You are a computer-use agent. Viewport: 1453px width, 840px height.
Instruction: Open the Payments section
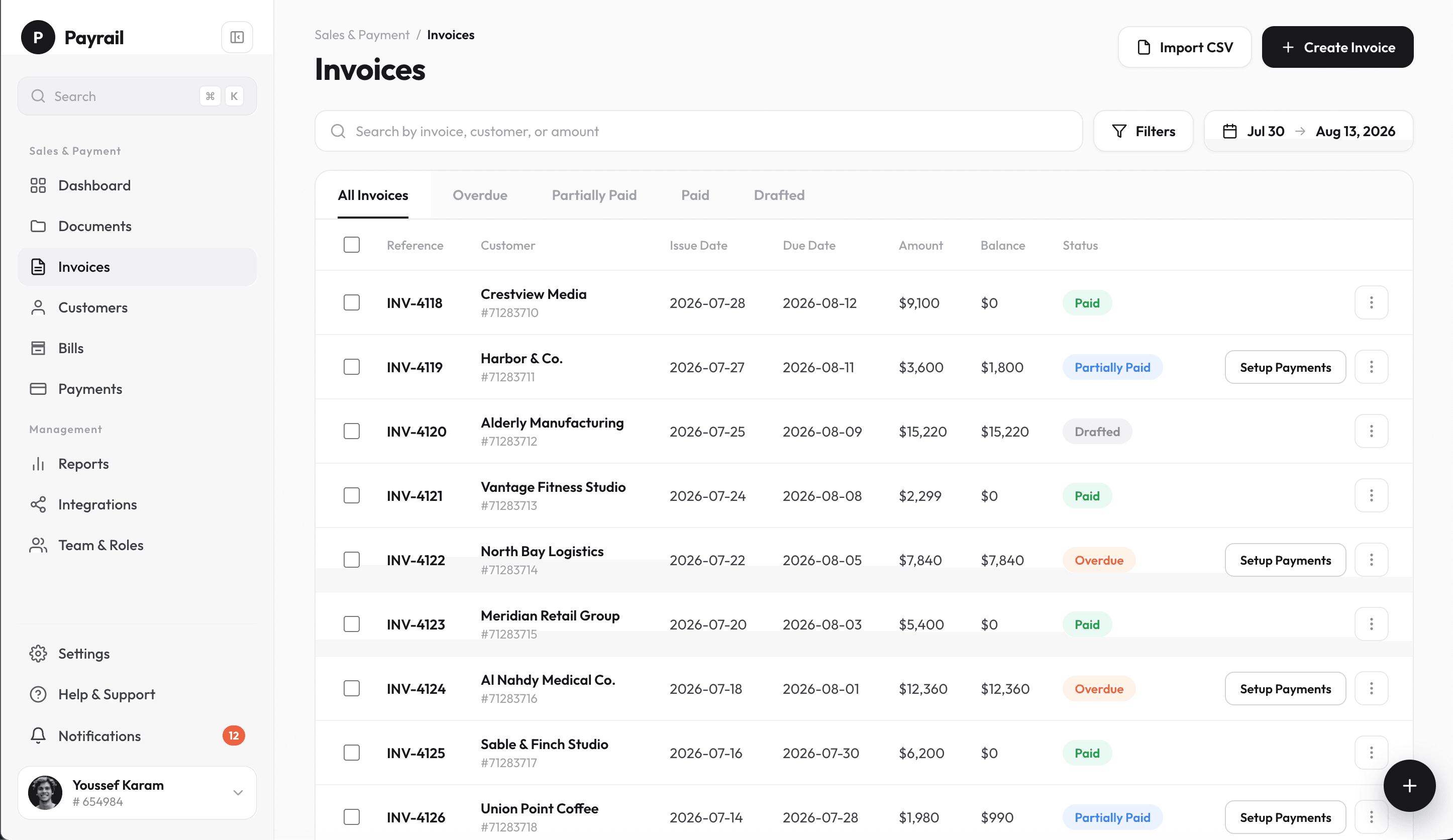[x=137, y=389]
